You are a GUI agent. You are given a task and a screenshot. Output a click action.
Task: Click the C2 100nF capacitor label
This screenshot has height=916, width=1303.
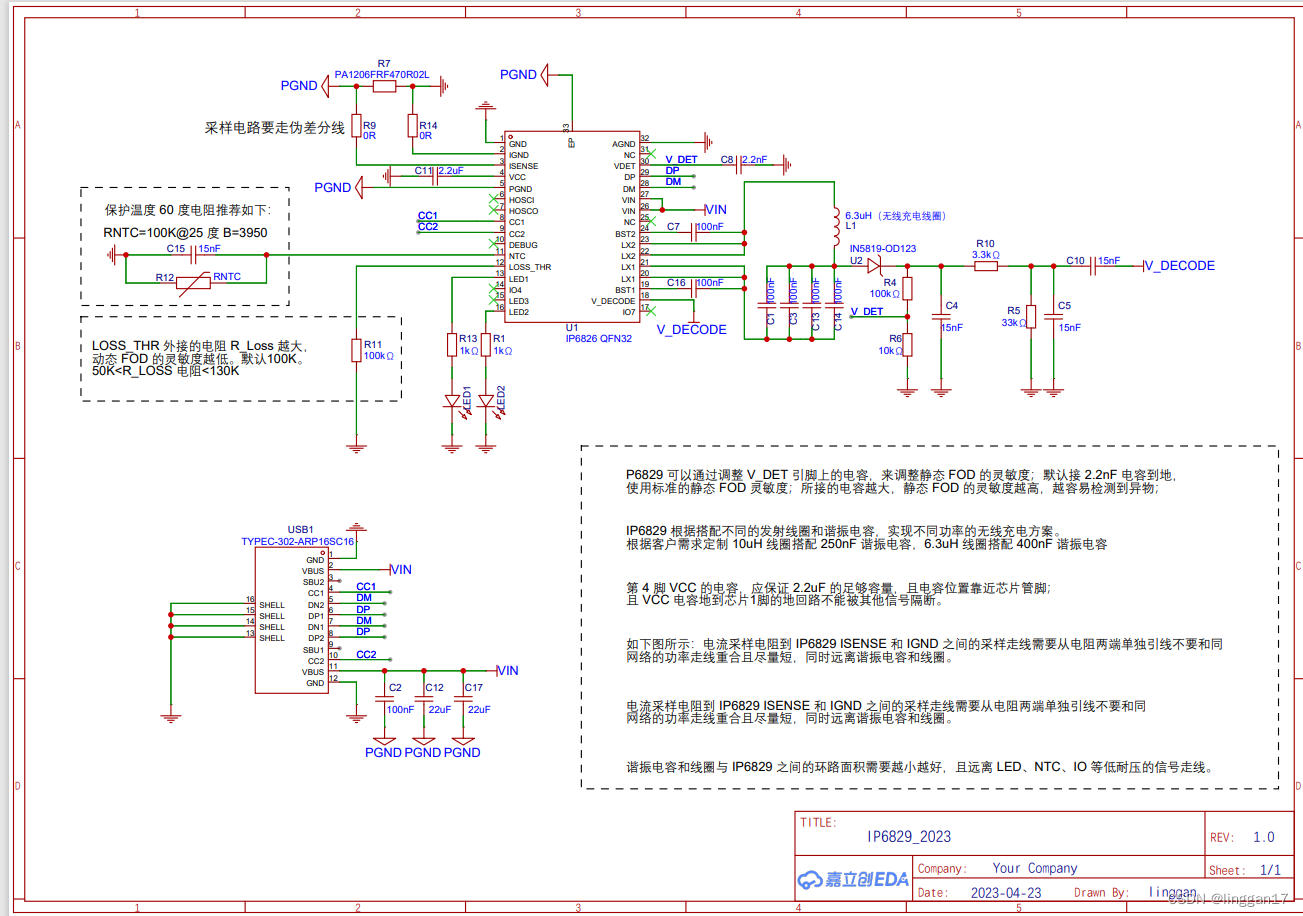400,698
